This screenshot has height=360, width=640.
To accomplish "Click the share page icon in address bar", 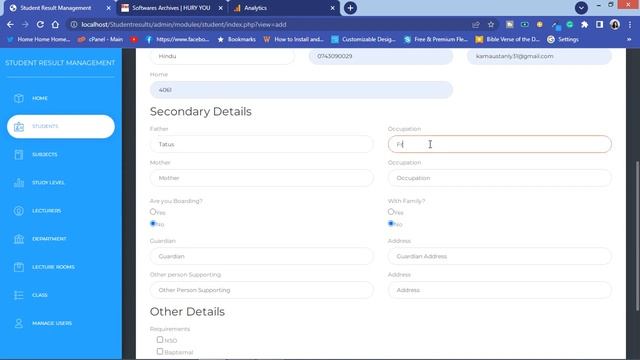I will pos(476,24).
